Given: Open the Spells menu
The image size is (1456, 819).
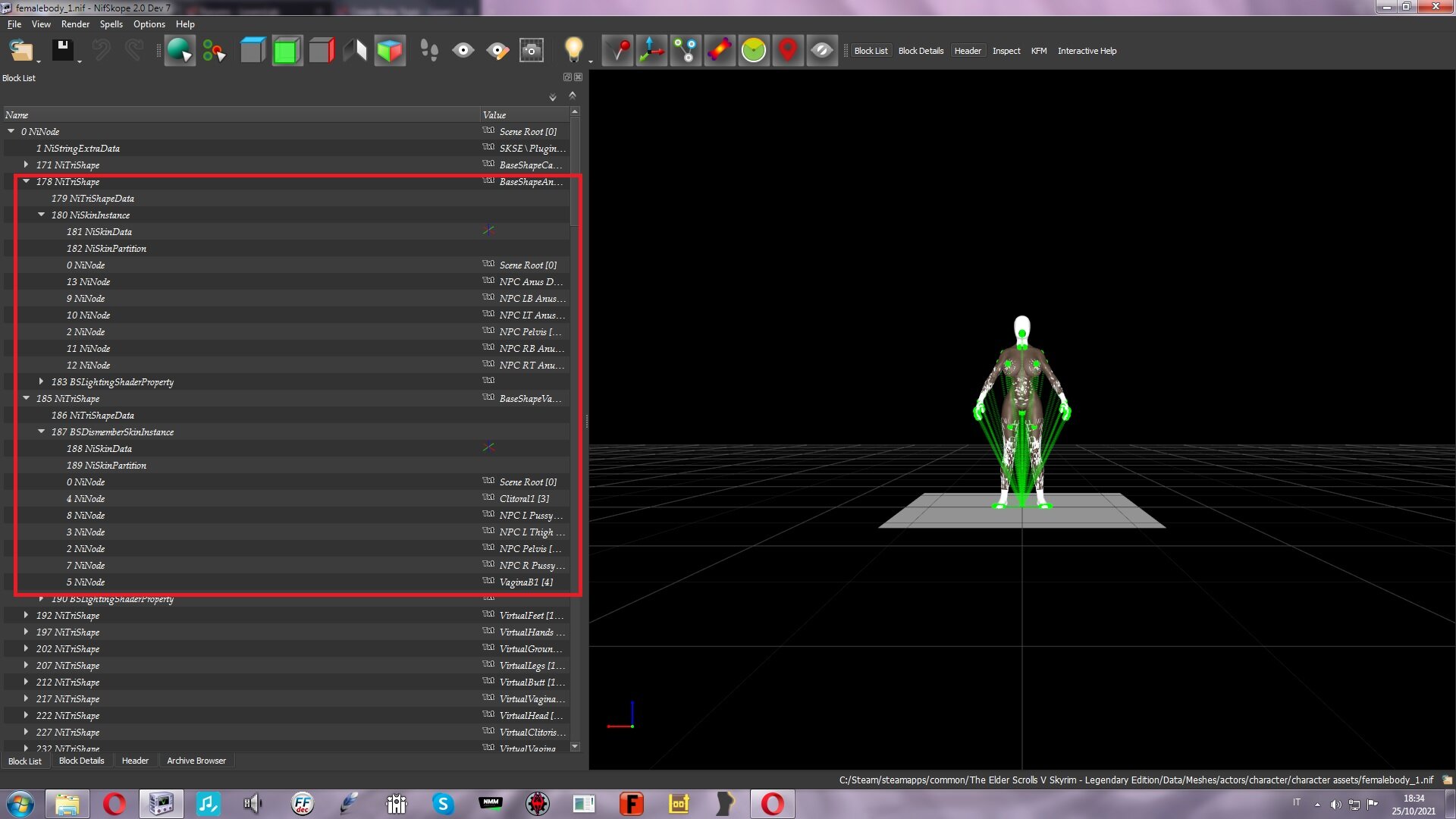Looking at the screenshot, I should click(x=111, y=24).
